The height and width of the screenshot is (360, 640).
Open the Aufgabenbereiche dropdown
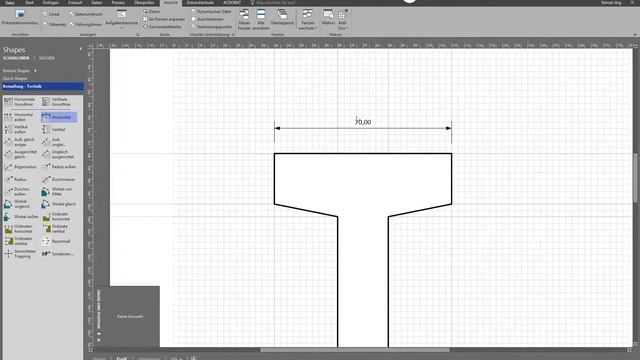[122, 19]
